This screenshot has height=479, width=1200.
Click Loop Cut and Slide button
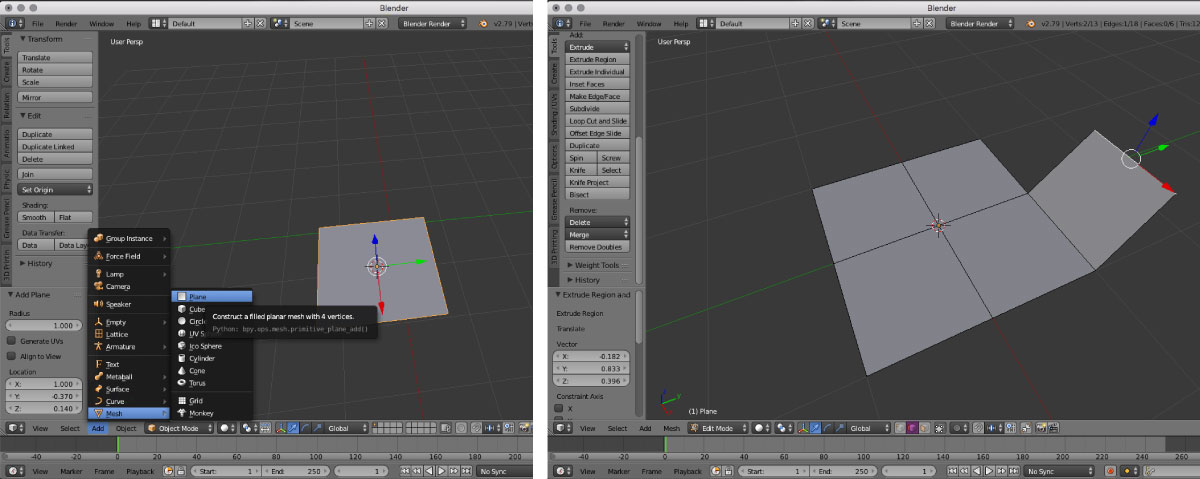click(598, 121)
